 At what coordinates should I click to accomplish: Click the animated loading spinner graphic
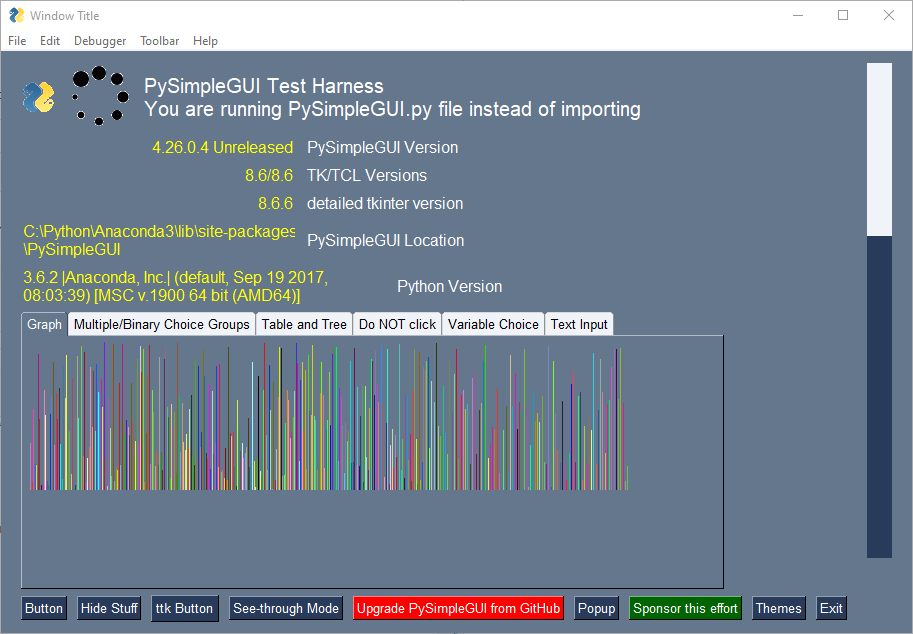click(x=100, y=96)
